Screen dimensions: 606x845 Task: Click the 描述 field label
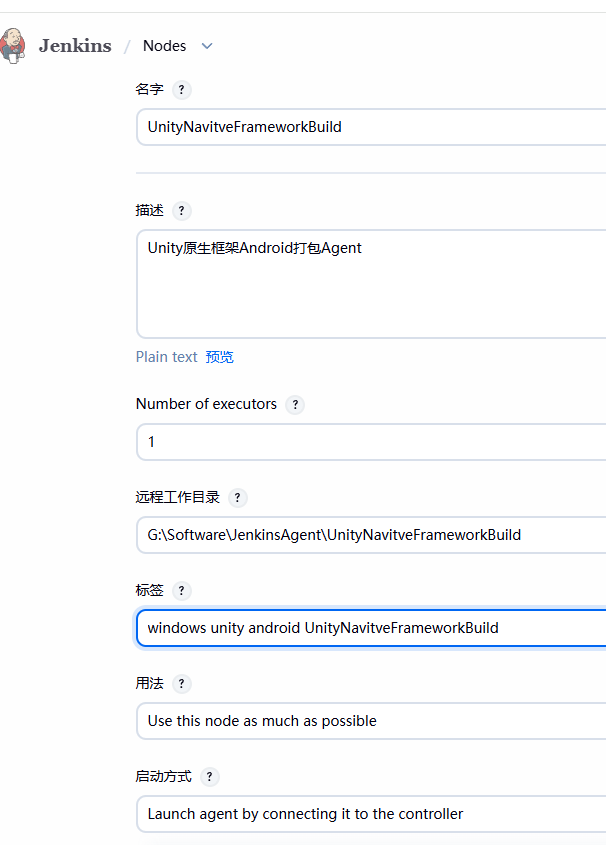point(149,211)
